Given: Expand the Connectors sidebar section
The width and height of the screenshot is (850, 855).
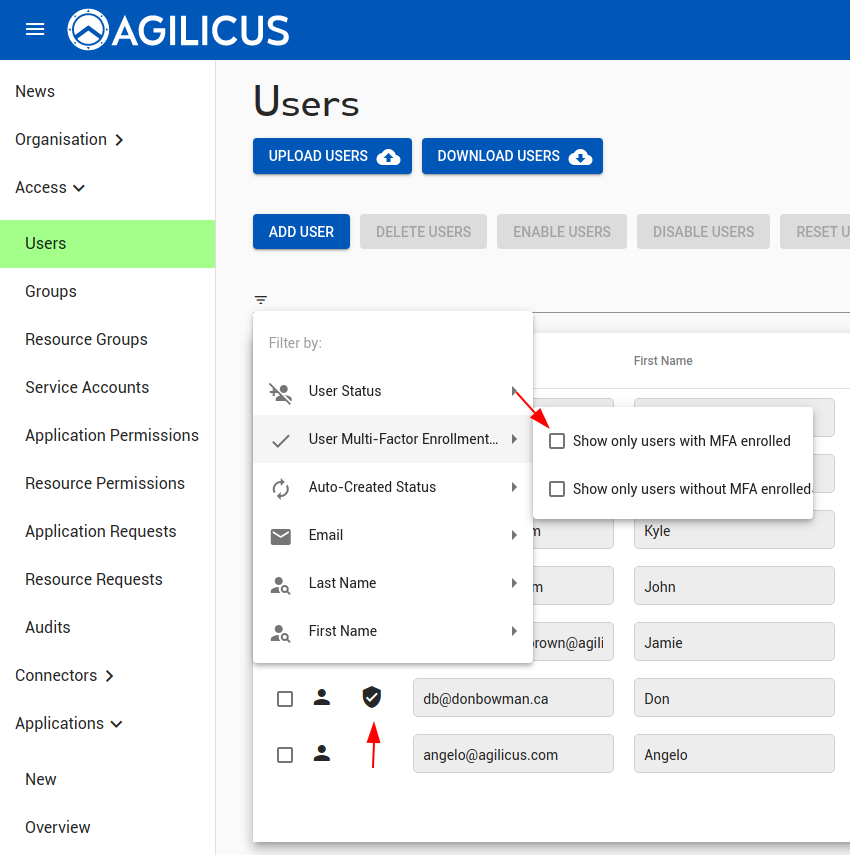Looking at the screenshot, I should [64, 676].
